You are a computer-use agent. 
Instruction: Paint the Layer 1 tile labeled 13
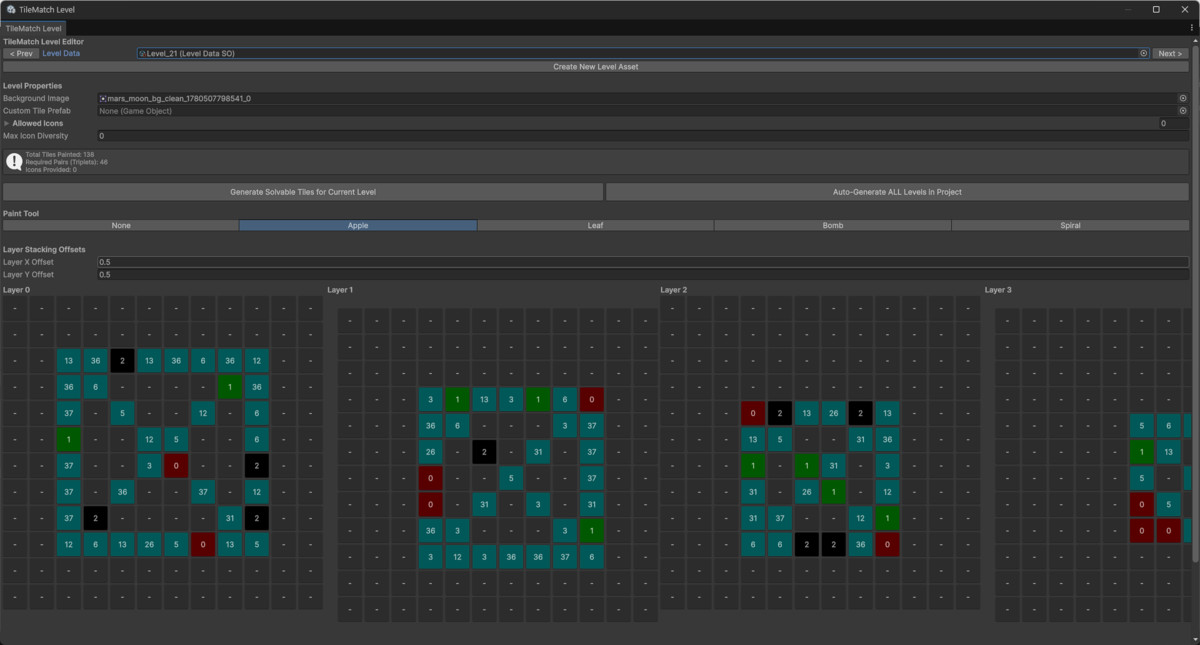484,400
